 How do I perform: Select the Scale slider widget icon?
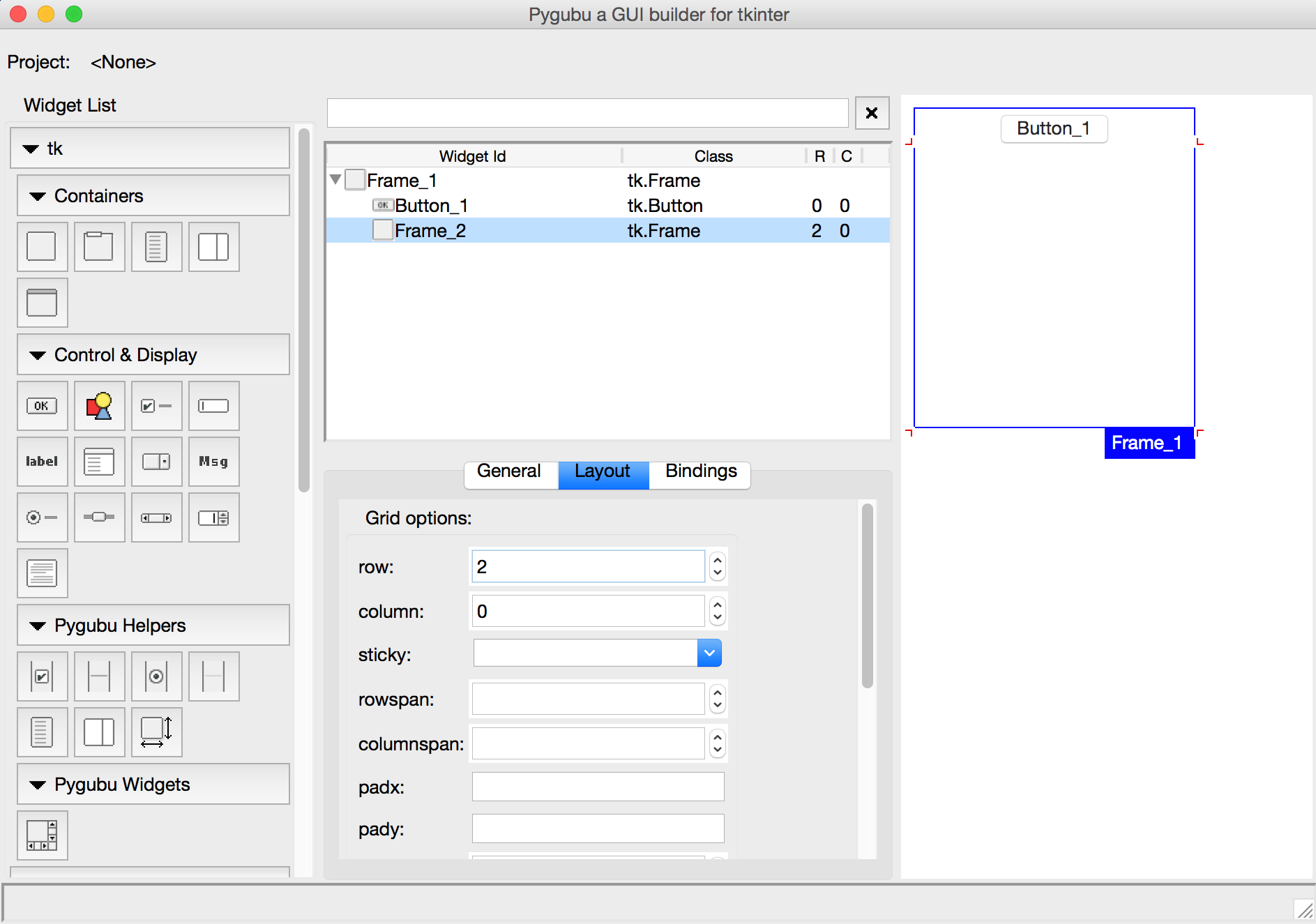(99, 517)
